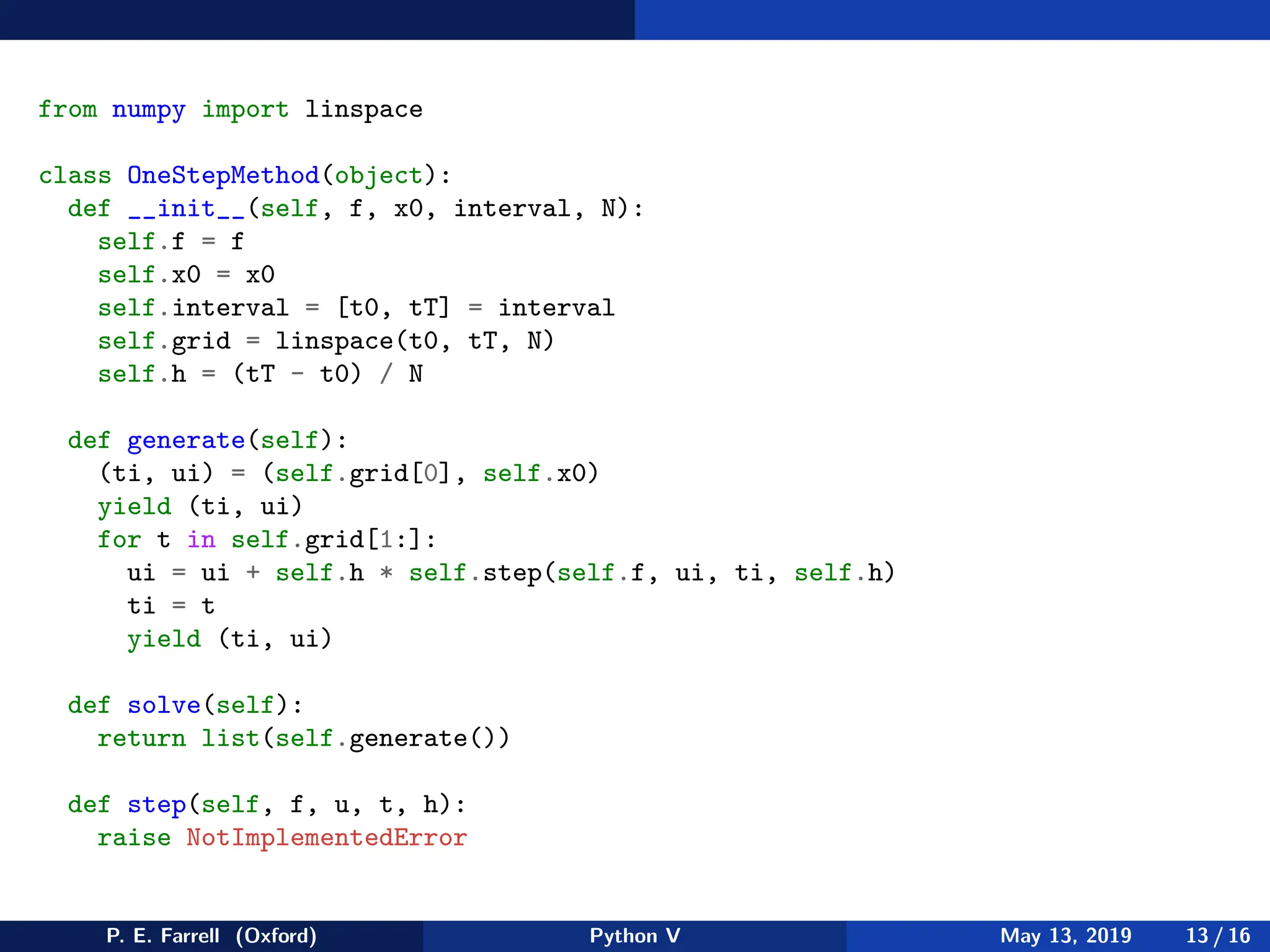
Task: Click the 'self.x0 = x0' line
Action: (x=186, y=275)
